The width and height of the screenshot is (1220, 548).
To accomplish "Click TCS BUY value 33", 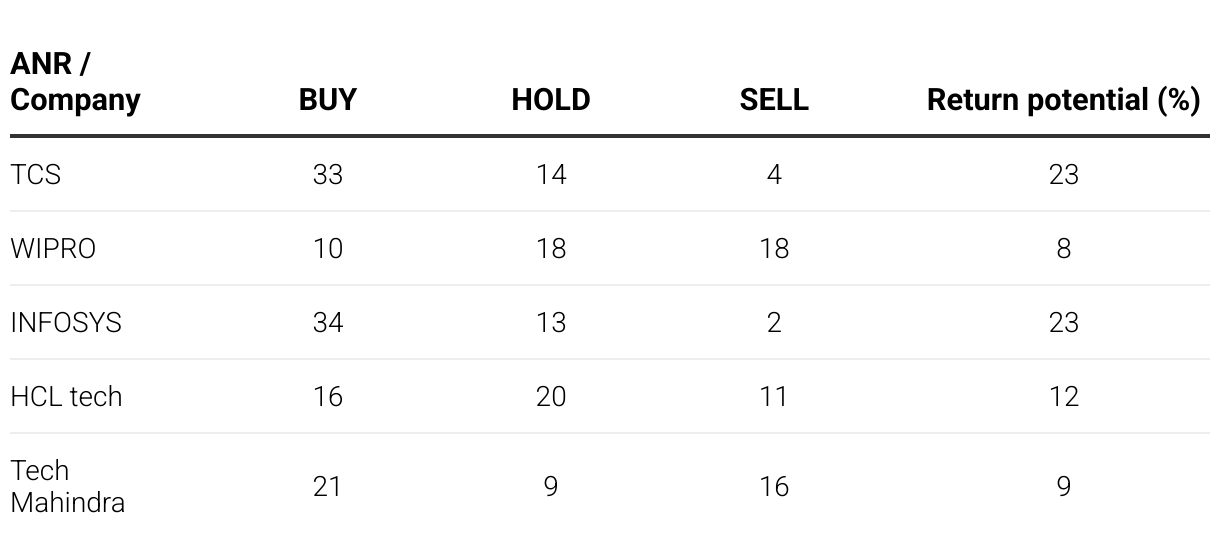I will tap(328, 175).
